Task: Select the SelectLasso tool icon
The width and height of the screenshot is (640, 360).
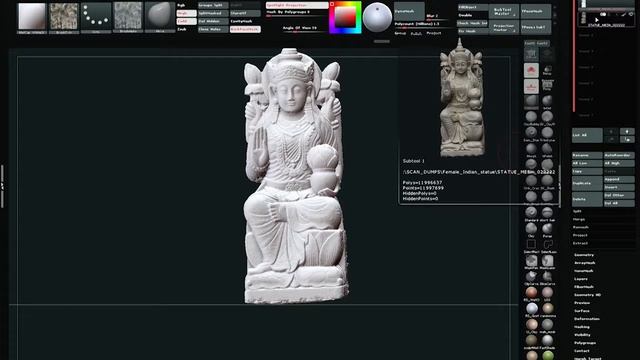Action: click(547, 246)
